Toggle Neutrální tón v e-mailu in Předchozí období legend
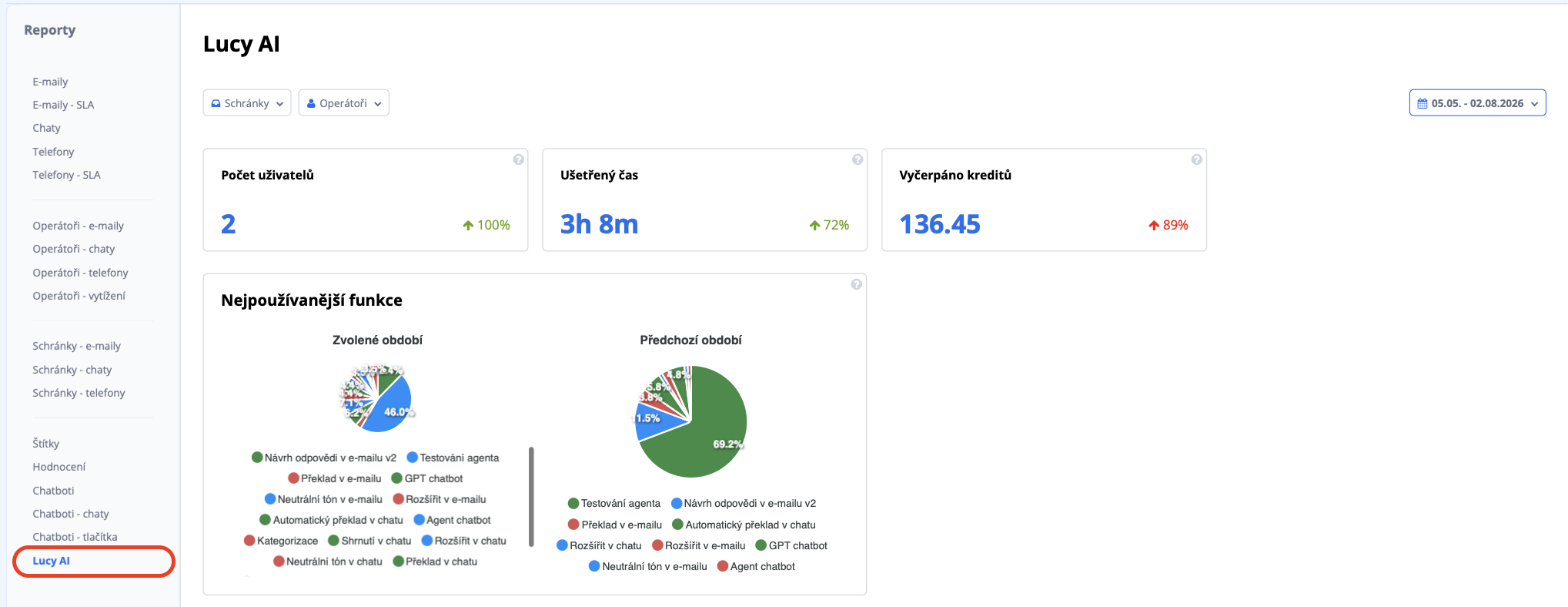 point(648,566)
